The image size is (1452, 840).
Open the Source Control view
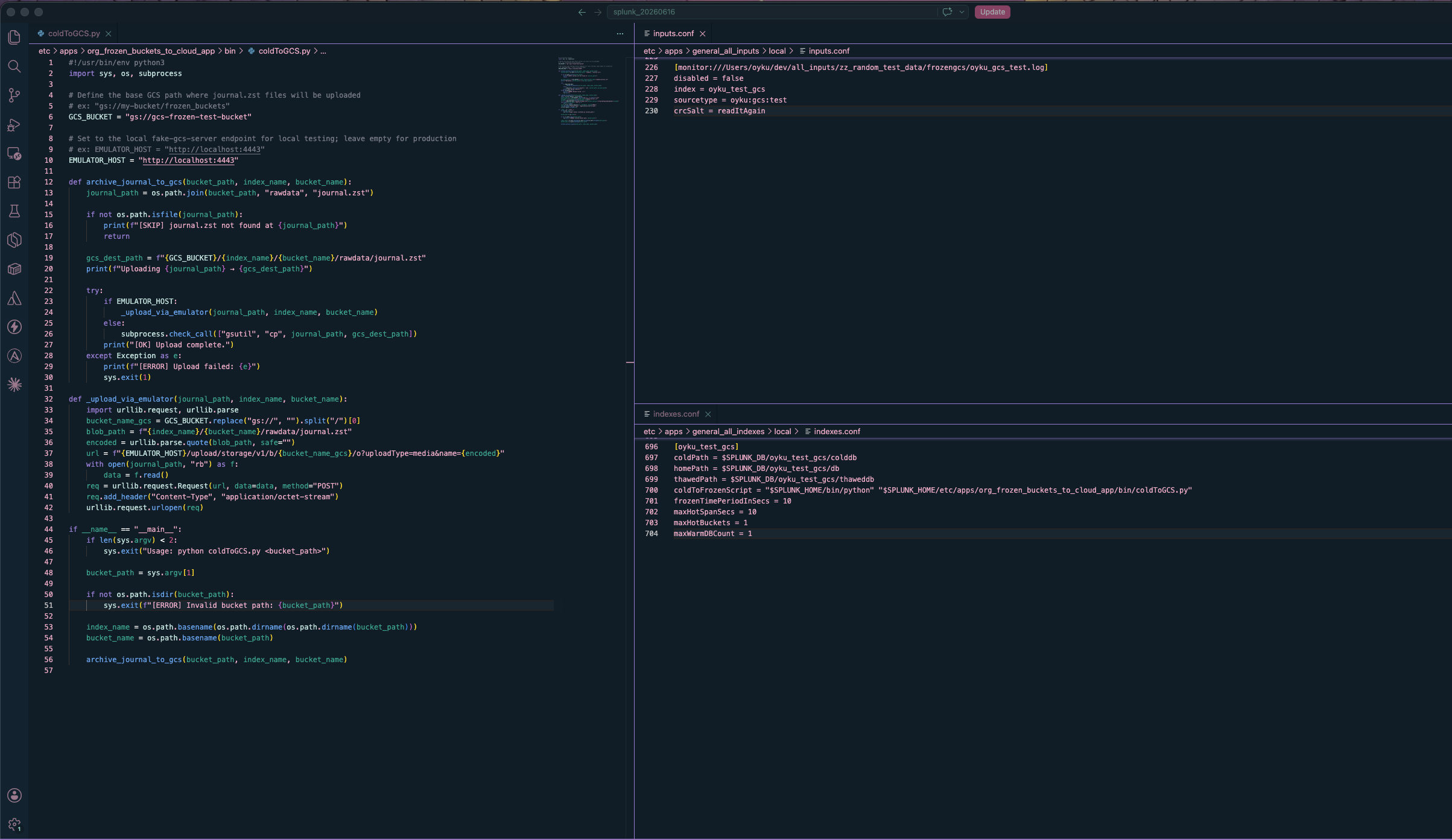point(14,95)
